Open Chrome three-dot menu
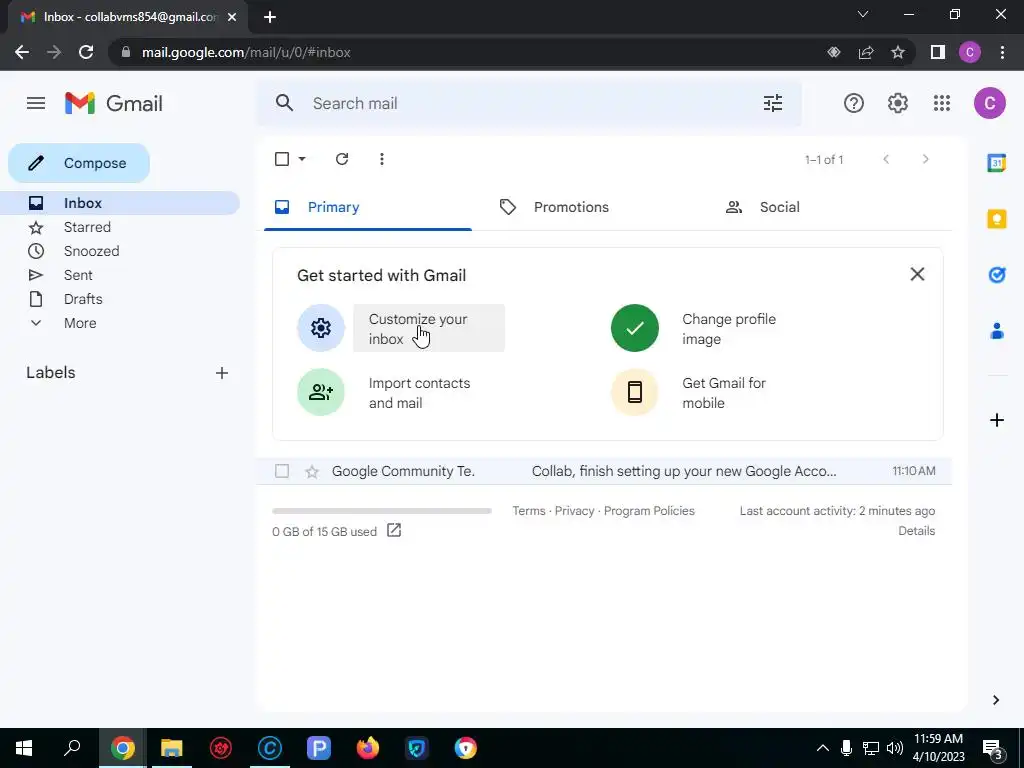The width and height of the screenshot is (1024, 768). (x=1002, y=52)
